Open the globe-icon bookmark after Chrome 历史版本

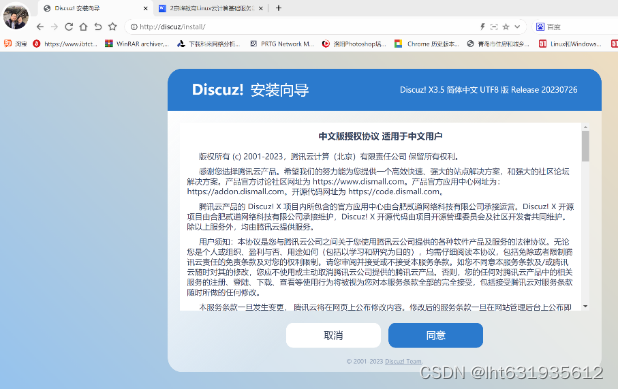tap(498, 44)
